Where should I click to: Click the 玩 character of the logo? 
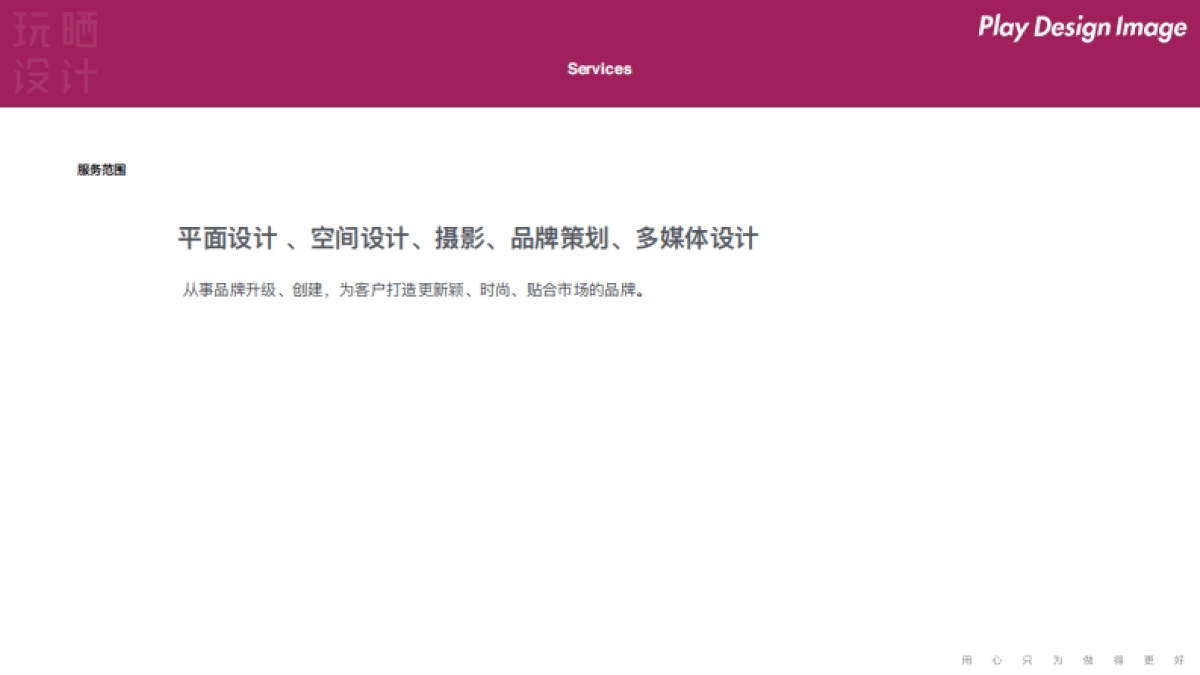click(x=32, y=28)
